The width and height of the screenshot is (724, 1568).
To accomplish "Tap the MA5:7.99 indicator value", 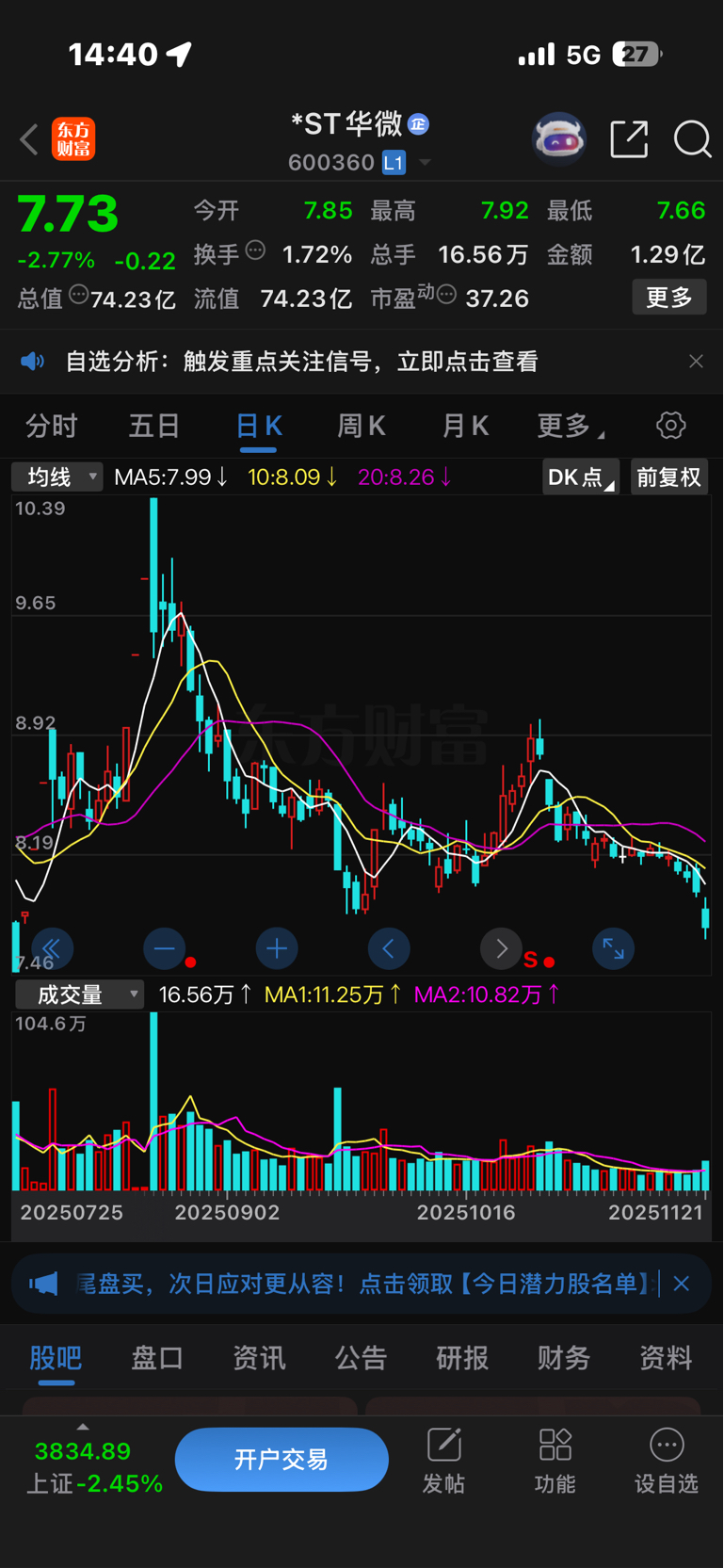I will click(170, 477).
